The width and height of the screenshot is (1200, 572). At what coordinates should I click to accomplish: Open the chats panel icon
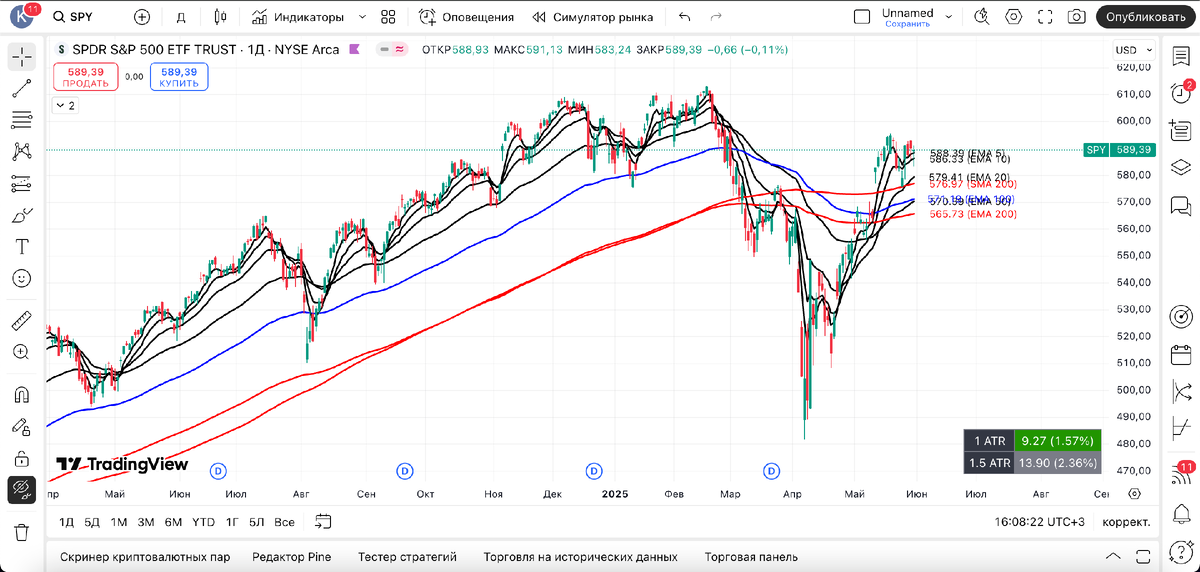coord(1181,207)
